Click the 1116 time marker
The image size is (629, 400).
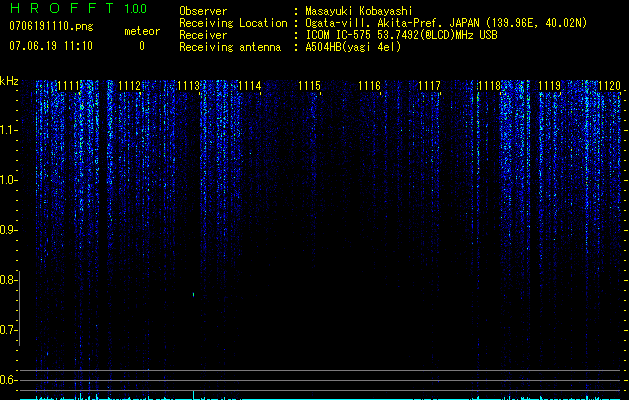[x=369, y=86]
